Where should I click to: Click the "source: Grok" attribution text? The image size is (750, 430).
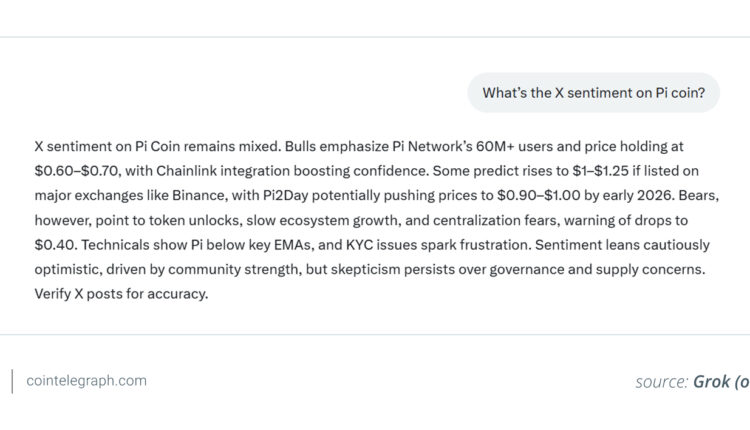692,381
